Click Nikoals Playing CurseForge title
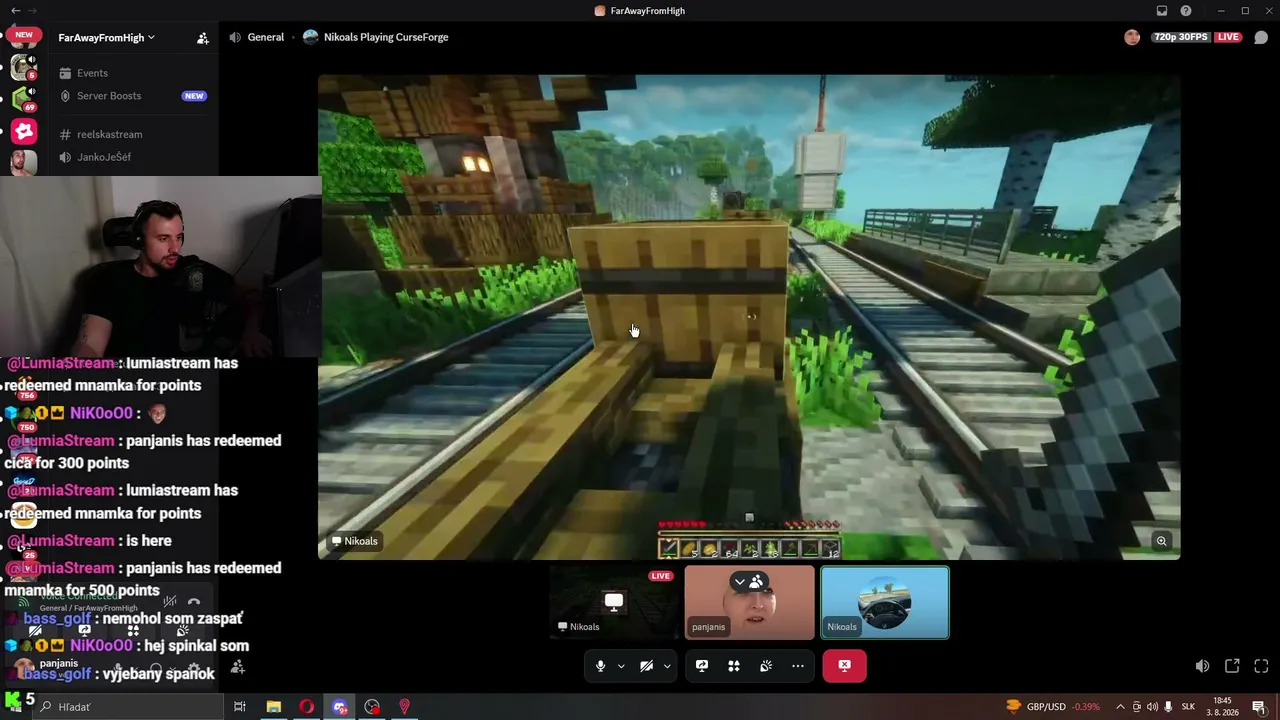The height and width of the screenshot is (720, 1280). click(376, 37)
